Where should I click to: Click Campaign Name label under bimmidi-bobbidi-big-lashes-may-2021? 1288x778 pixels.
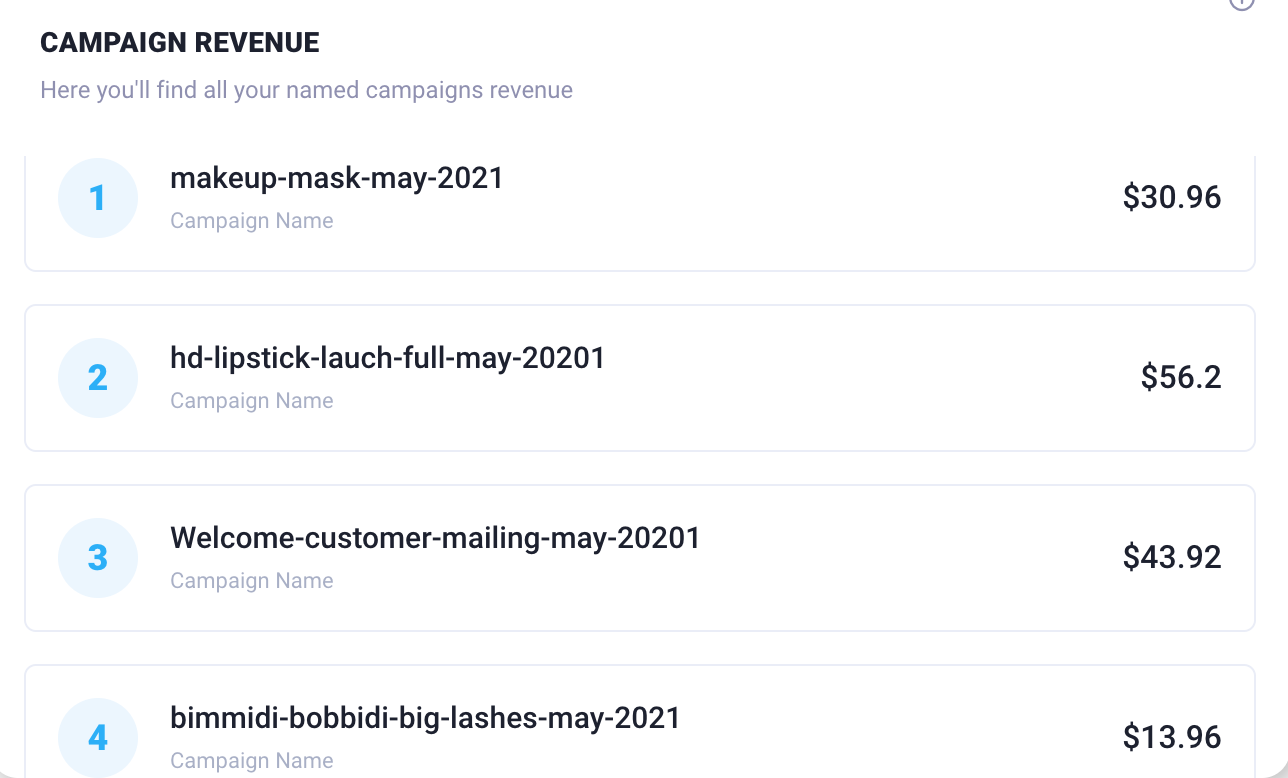tap(252, 761)
